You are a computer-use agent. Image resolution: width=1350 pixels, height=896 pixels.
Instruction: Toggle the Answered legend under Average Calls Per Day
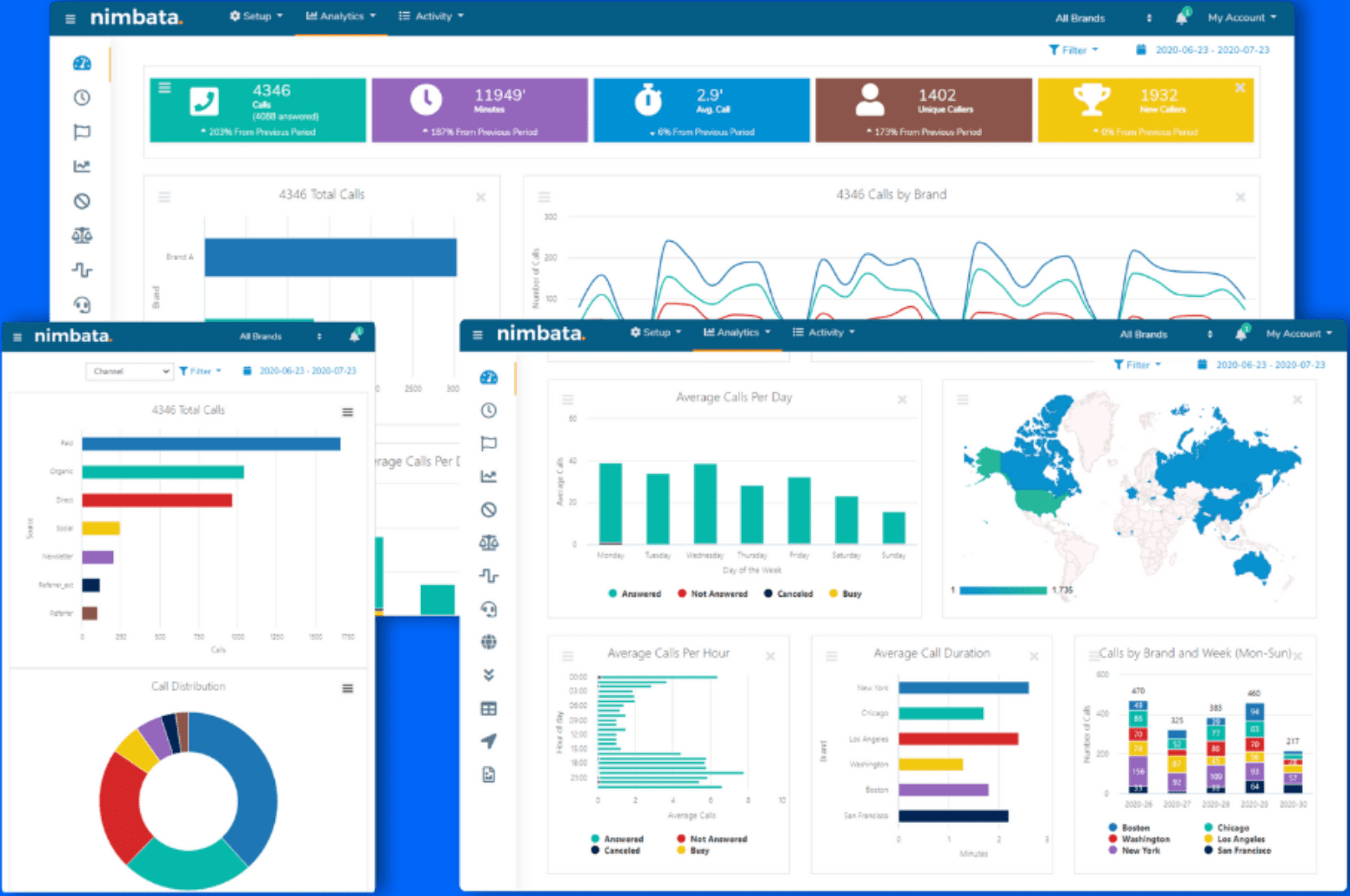635,593
